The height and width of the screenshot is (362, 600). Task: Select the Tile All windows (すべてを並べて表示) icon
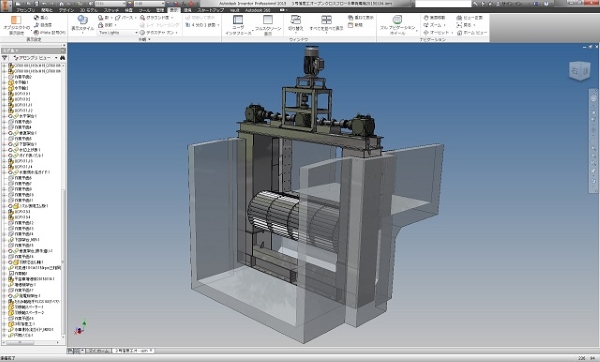pyautogui.click(x=326, y=24)
